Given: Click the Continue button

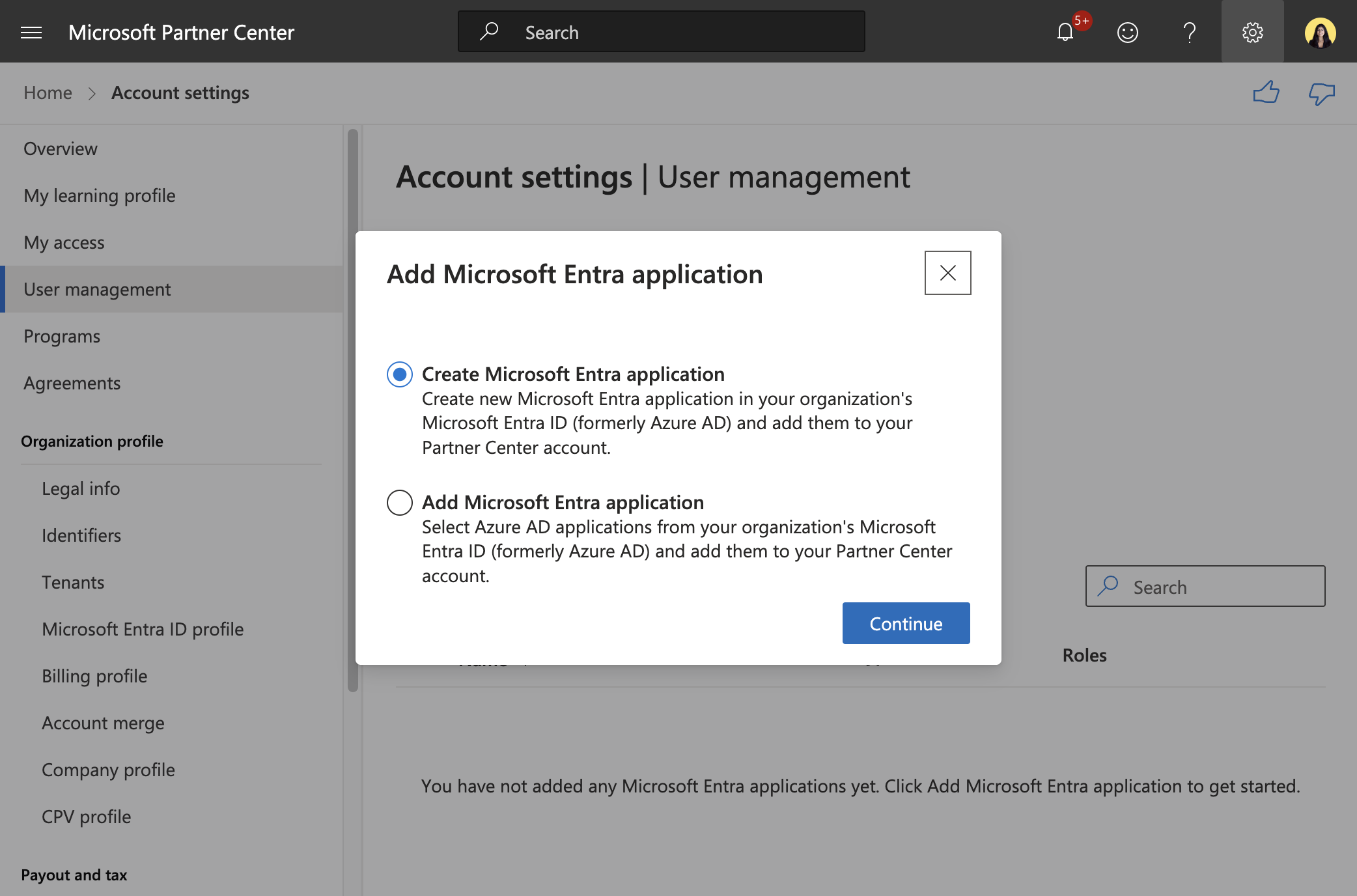Looking at the screenshot, I should pos(906,623).
